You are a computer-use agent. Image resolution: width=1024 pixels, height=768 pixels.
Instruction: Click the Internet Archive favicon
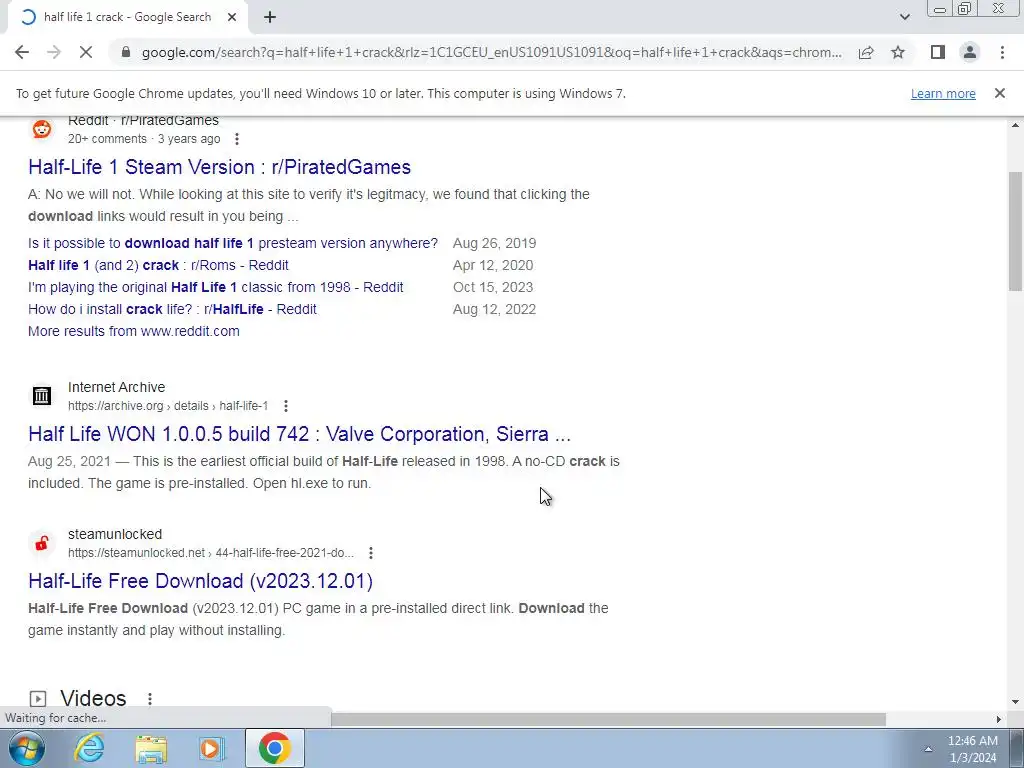[42, 396]
